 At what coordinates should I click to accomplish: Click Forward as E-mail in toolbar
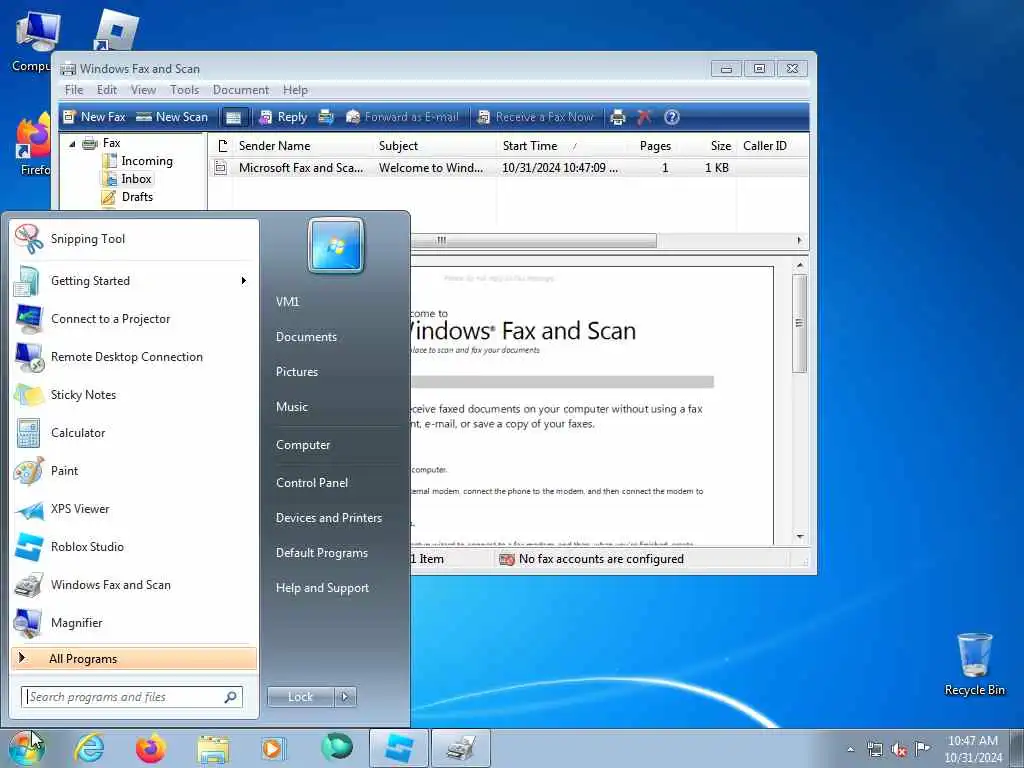[402, 117]
